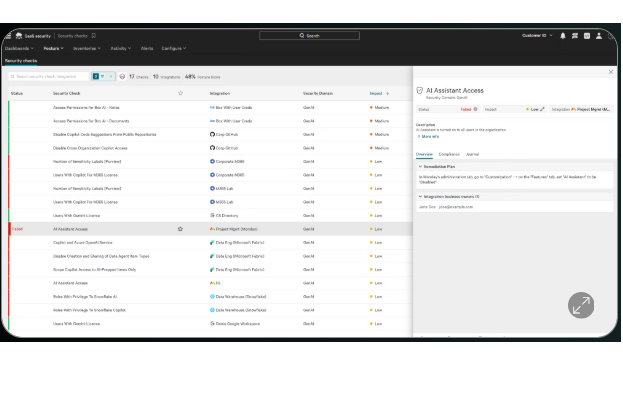Viewport: 623px width, 400px height.
Task: Open the hamburger menu in the header
Action: pyautogui.click(x=8, y=35)
